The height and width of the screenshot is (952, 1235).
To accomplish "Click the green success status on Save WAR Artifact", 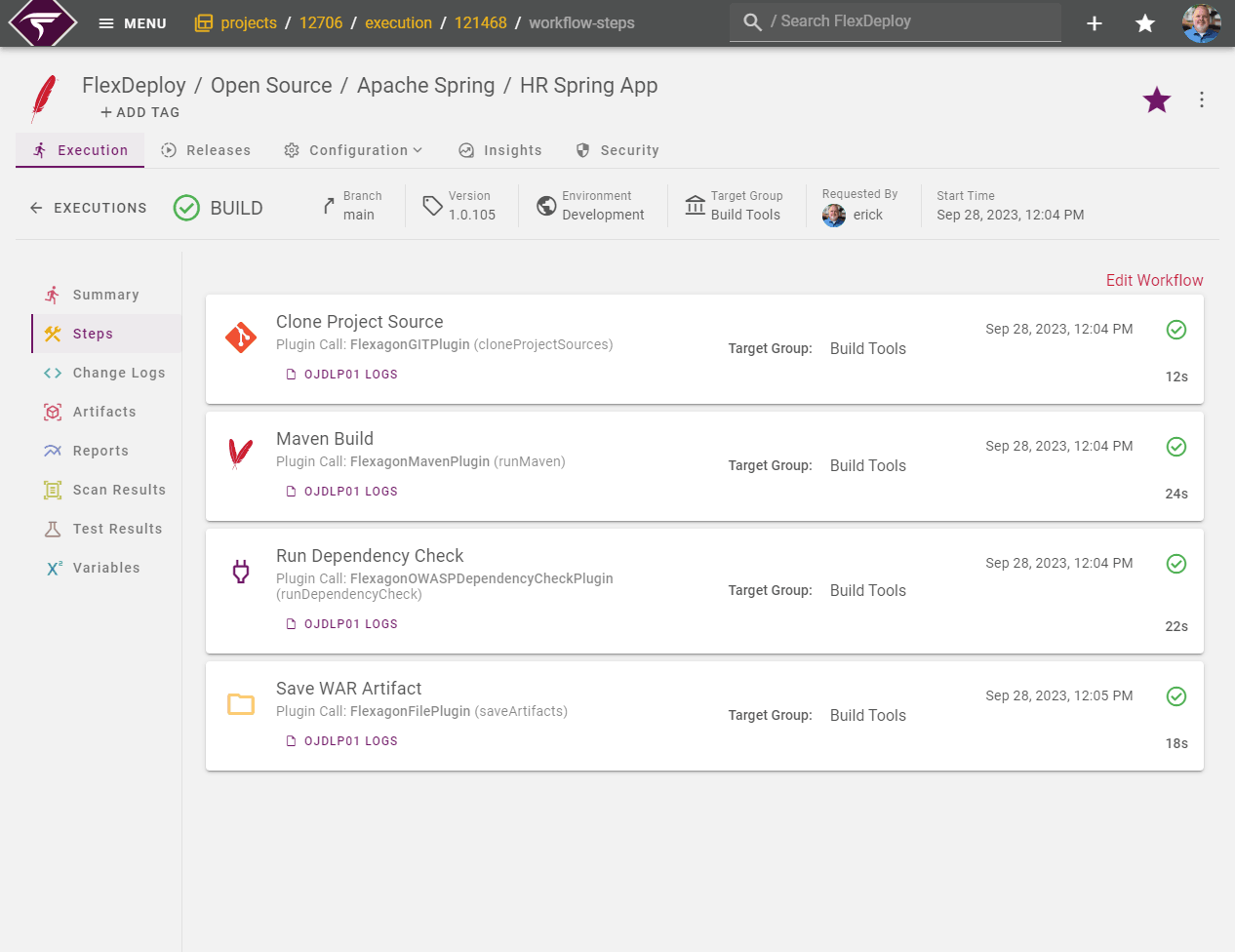I will [1175, 696].
